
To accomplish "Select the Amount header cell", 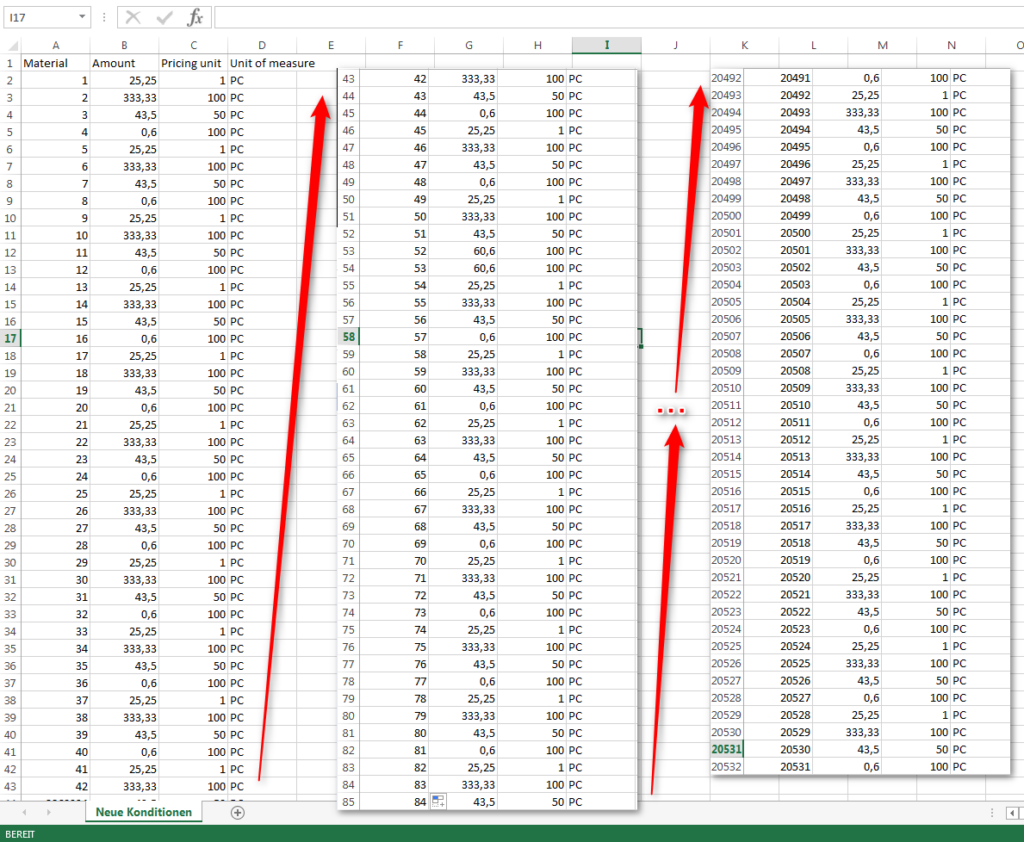I will click(x=124, y=63).
